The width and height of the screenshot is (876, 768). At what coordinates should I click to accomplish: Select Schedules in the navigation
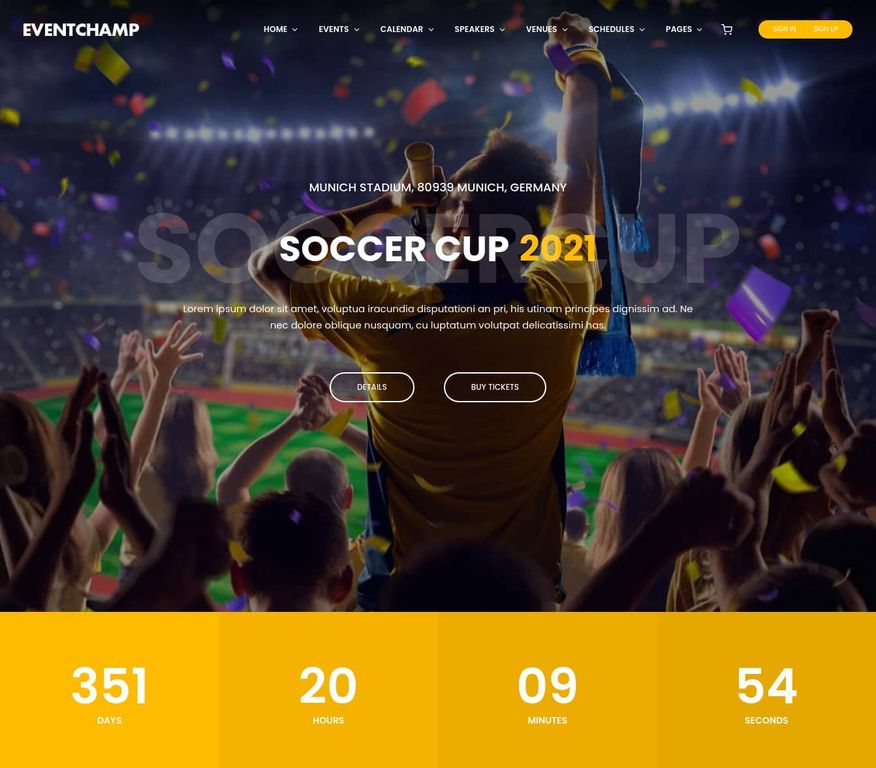pos(611,29)
